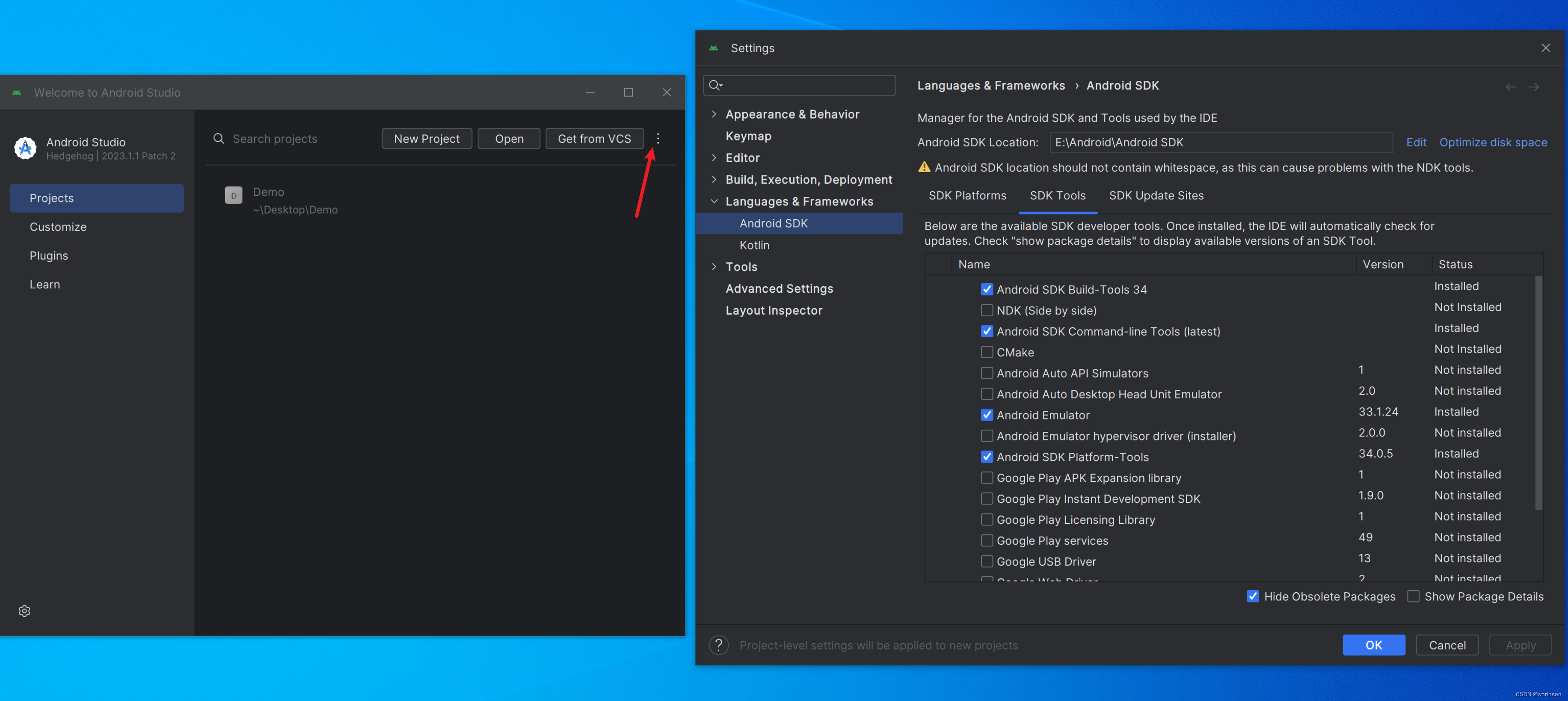The width and height of the screenshot is (1568, 701).
Task: Confirm settings with OK
Action: coord(1373,645)
